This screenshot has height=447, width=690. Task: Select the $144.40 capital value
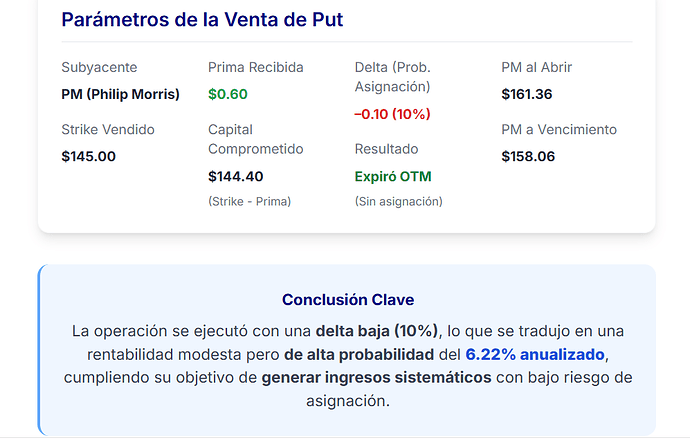point(235,176)
